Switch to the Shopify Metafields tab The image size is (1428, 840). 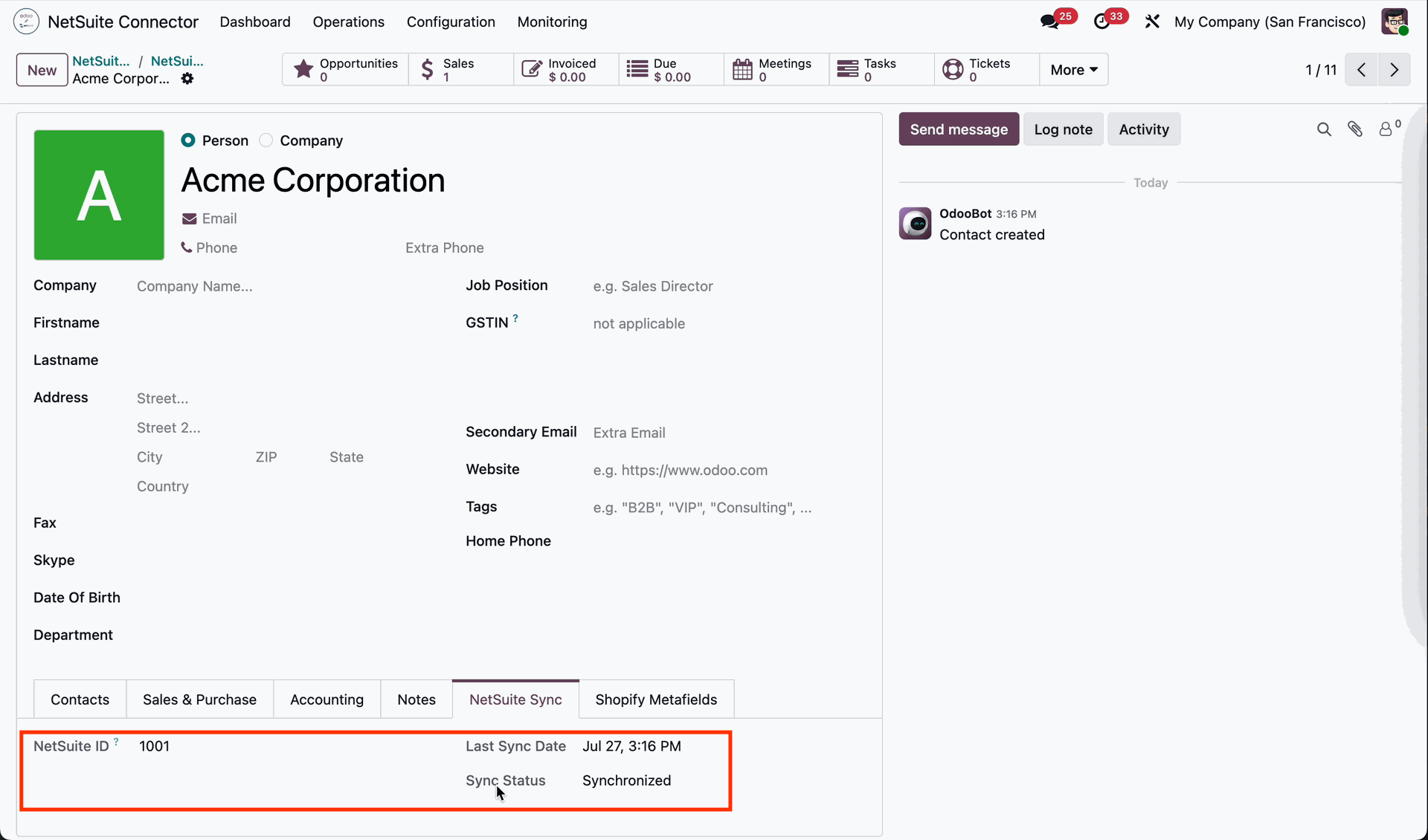[656, 700]
